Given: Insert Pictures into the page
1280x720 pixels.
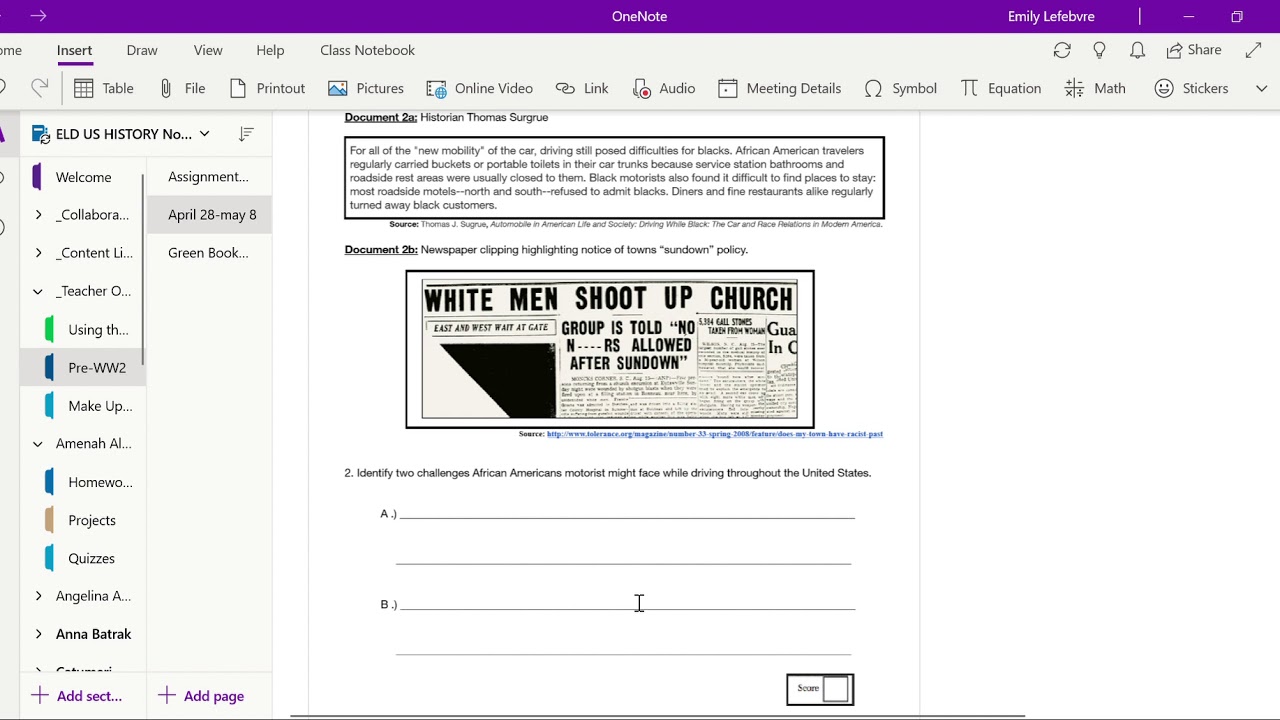Looking at the screenshot, I should pyautogui.click(x=366, y=88).
